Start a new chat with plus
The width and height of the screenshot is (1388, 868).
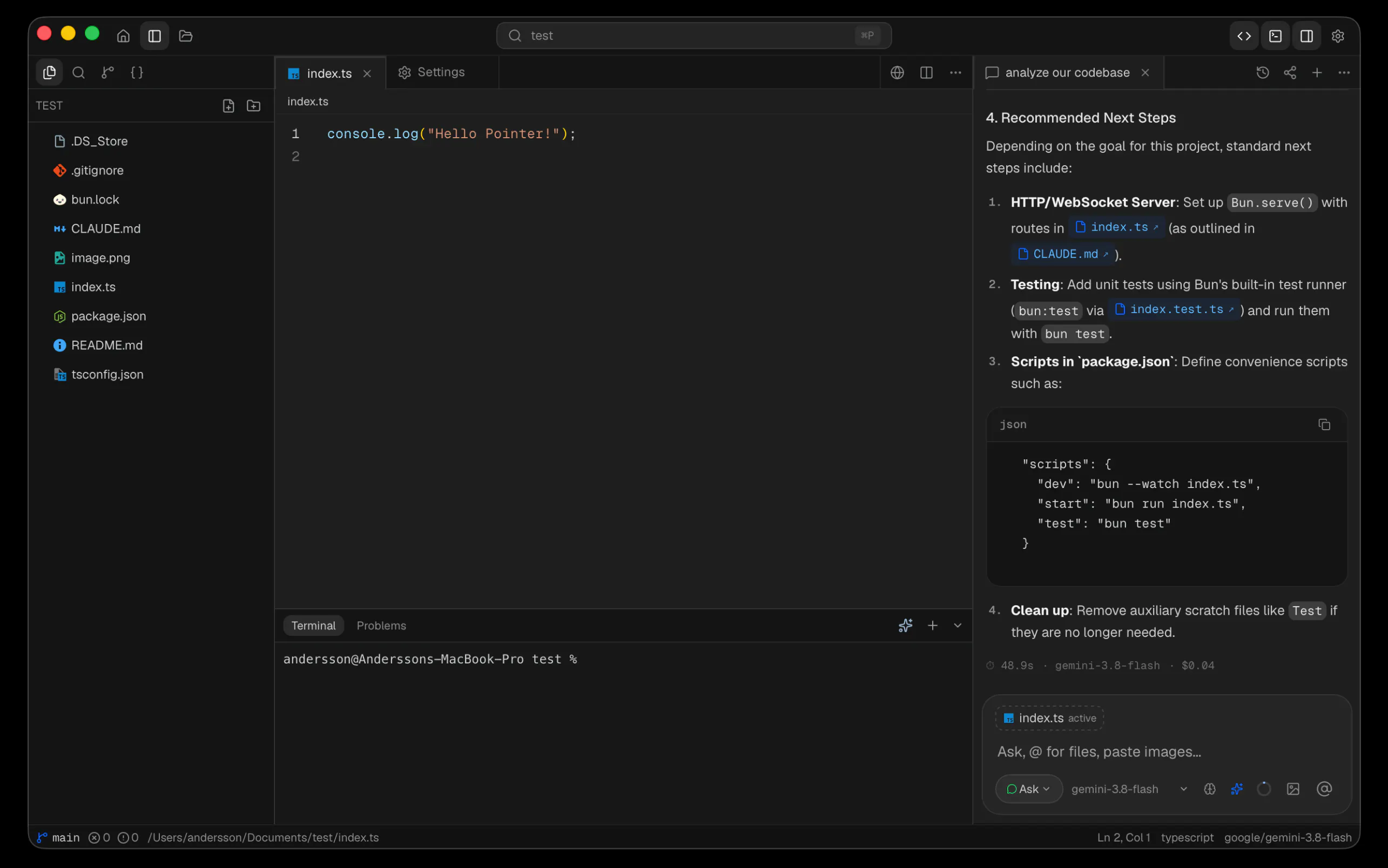1317,72
